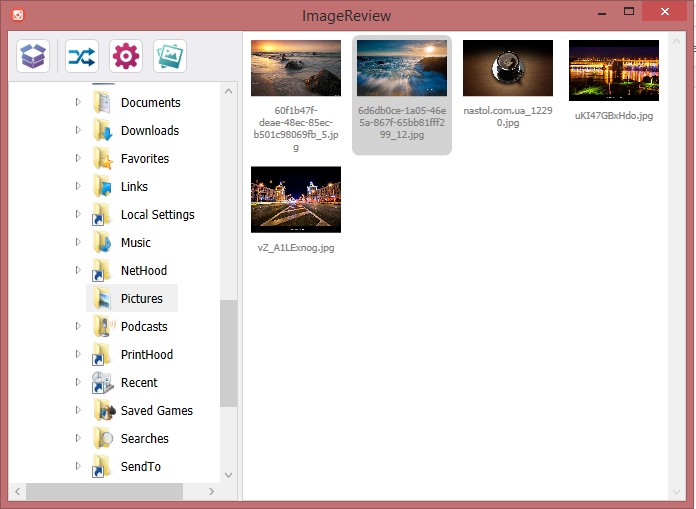696x509 pixels.
Task: Select the blue ocean waves thumbnail
Action: (402, 68)
